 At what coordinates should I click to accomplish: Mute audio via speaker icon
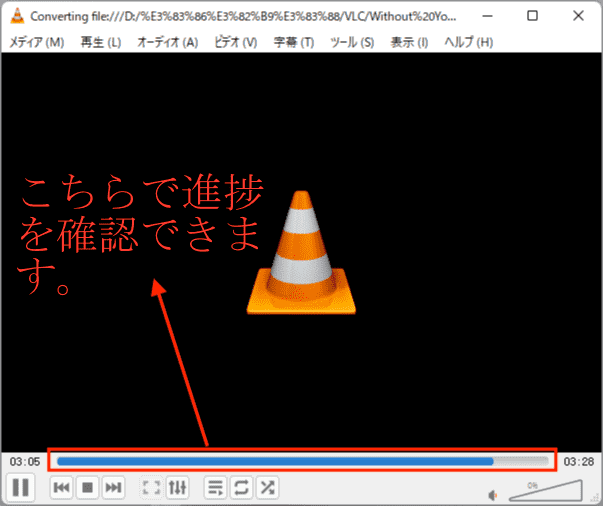(x=493, y=495)
